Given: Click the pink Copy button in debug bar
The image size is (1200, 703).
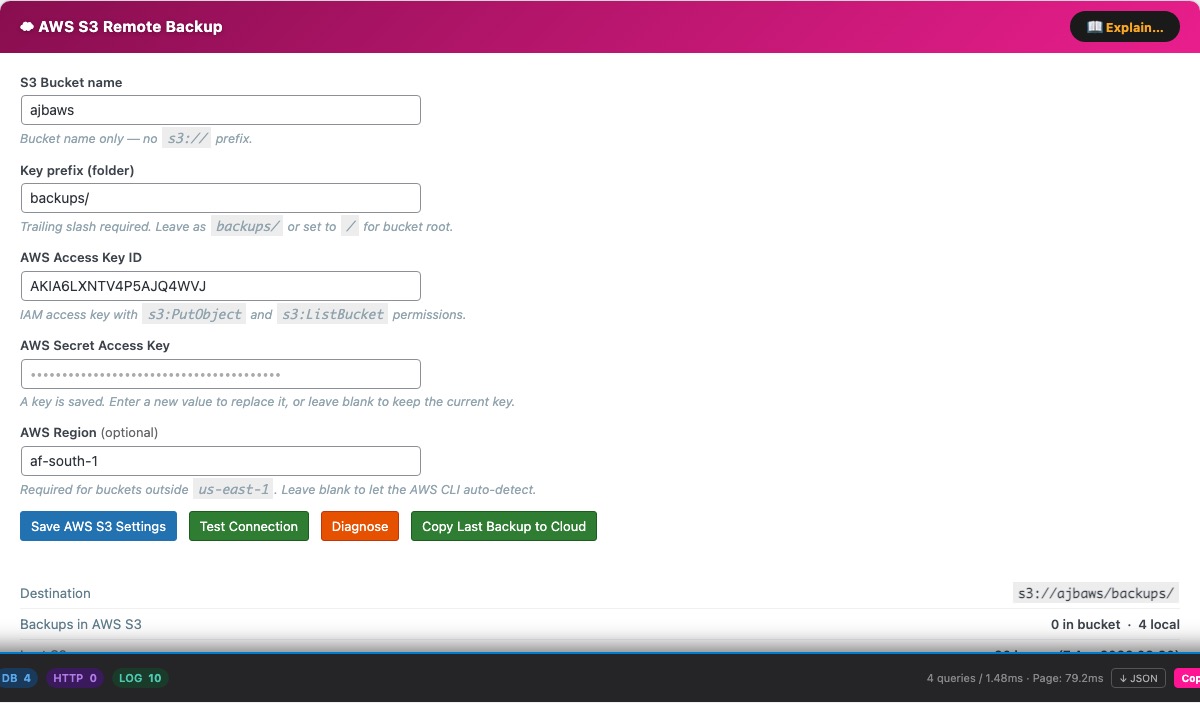Looking at the screenshot, I should 1188,678.
